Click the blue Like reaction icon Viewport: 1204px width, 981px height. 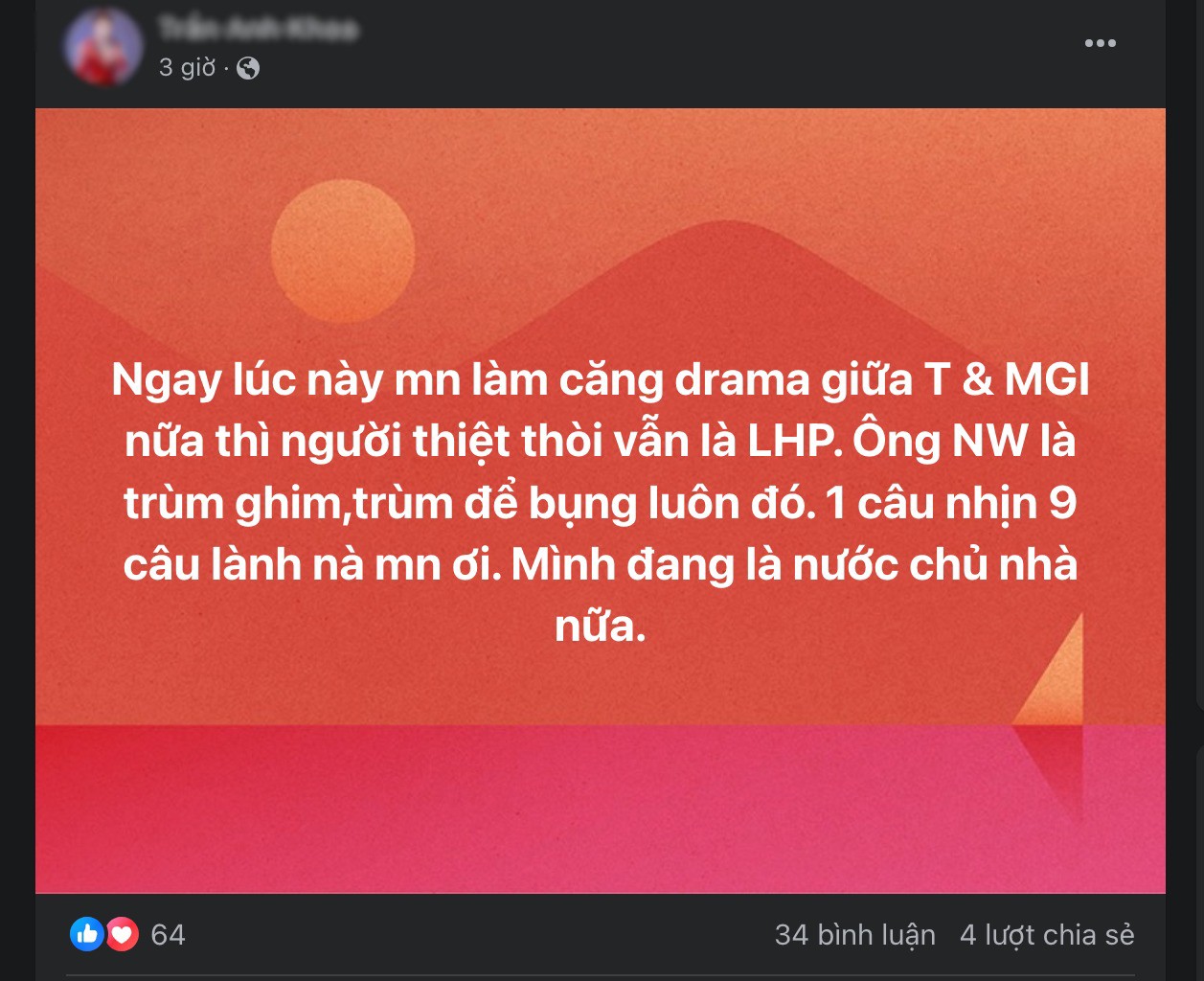tap(87, 934)
